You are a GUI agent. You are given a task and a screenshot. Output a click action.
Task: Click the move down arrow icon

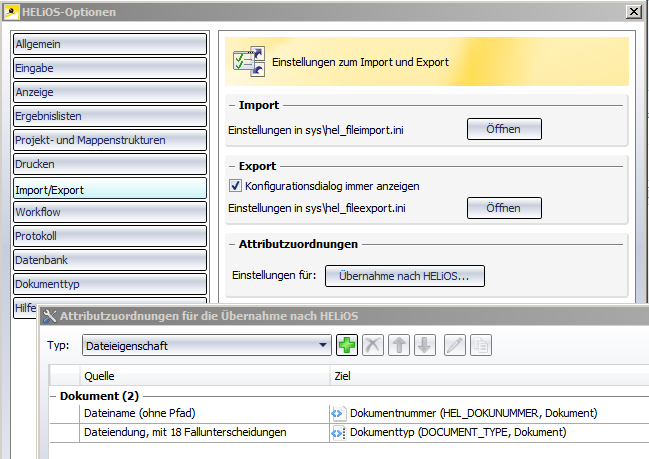click(425, 345)
